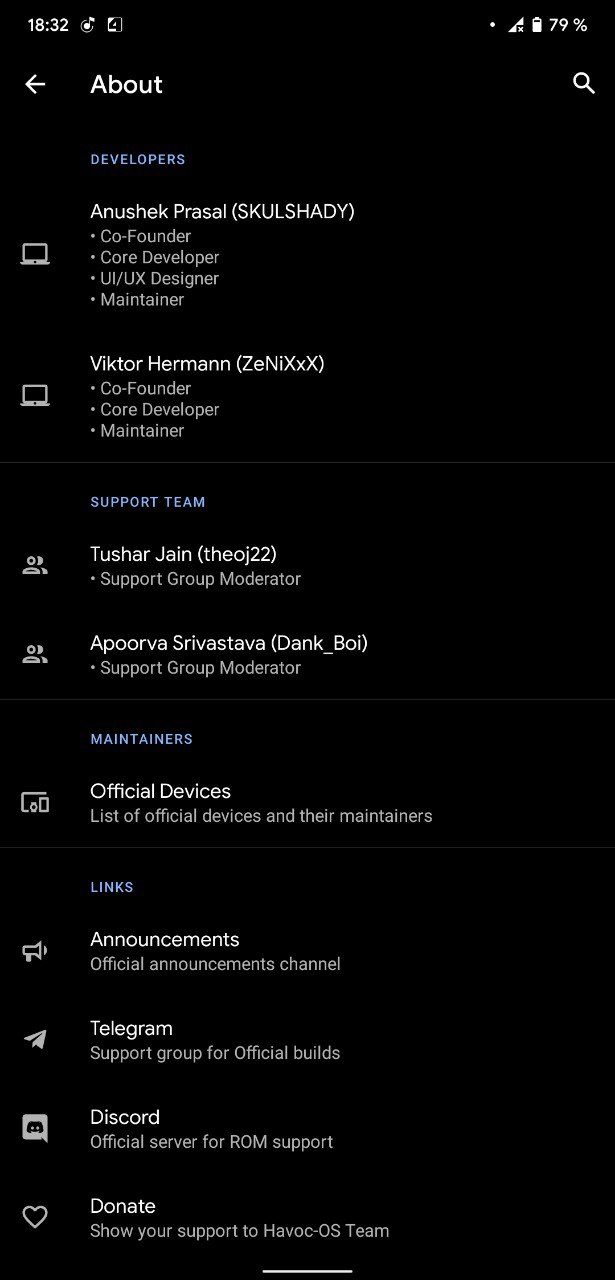Tap the SUPPORT TEAM section header
Viewport: 615px width, 1280px height.
[x=148, y=502]
